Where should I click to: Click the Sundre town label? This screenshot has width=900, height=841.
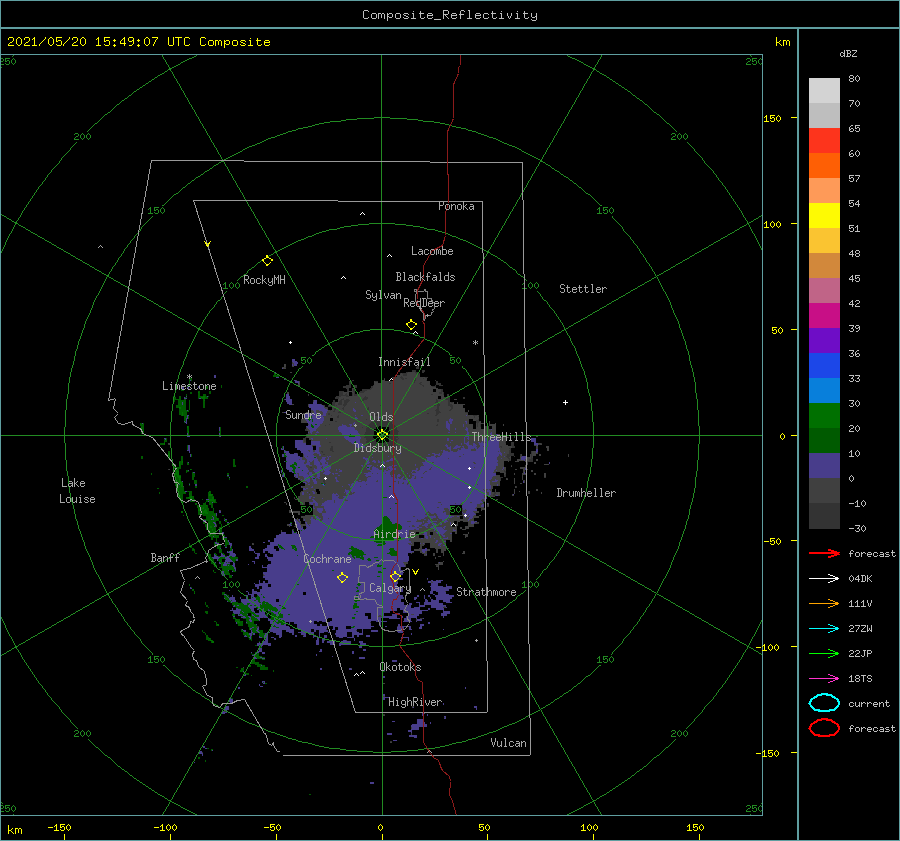(303, 415)
